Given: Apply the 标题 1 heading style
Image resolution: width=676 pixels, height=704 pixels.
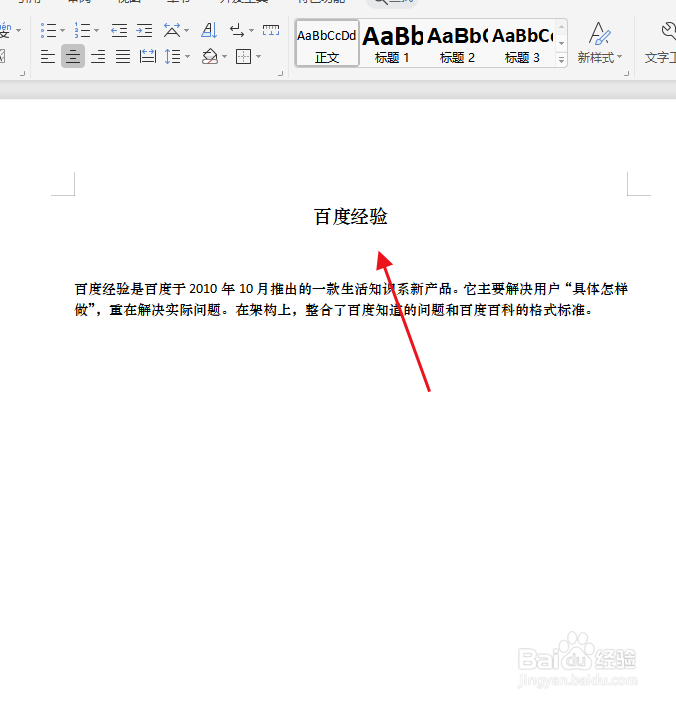Looking at the screenshot, I should 392,43.
